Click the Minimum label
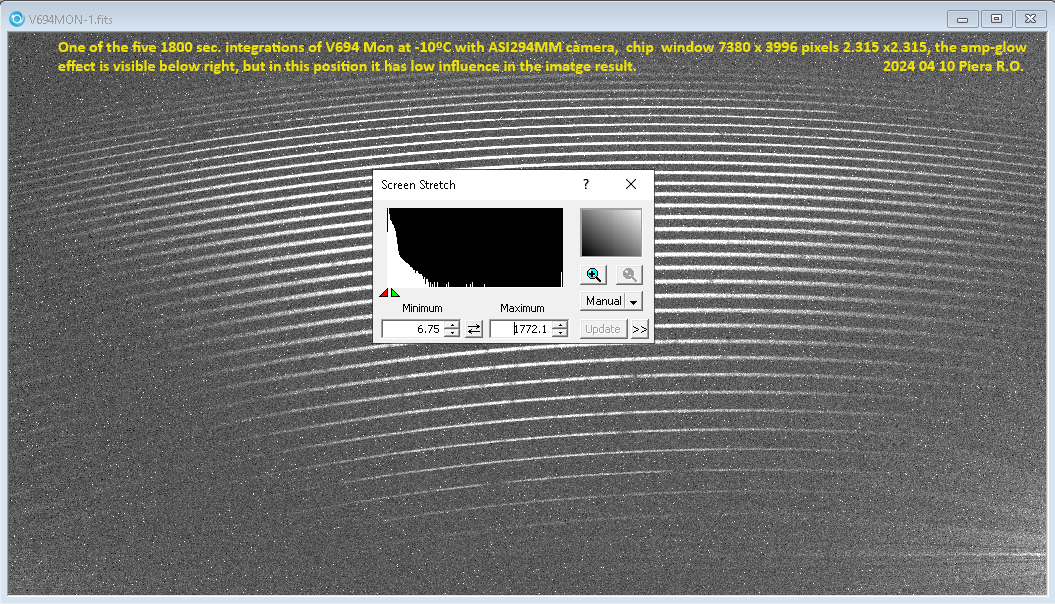 coord(422,308)
